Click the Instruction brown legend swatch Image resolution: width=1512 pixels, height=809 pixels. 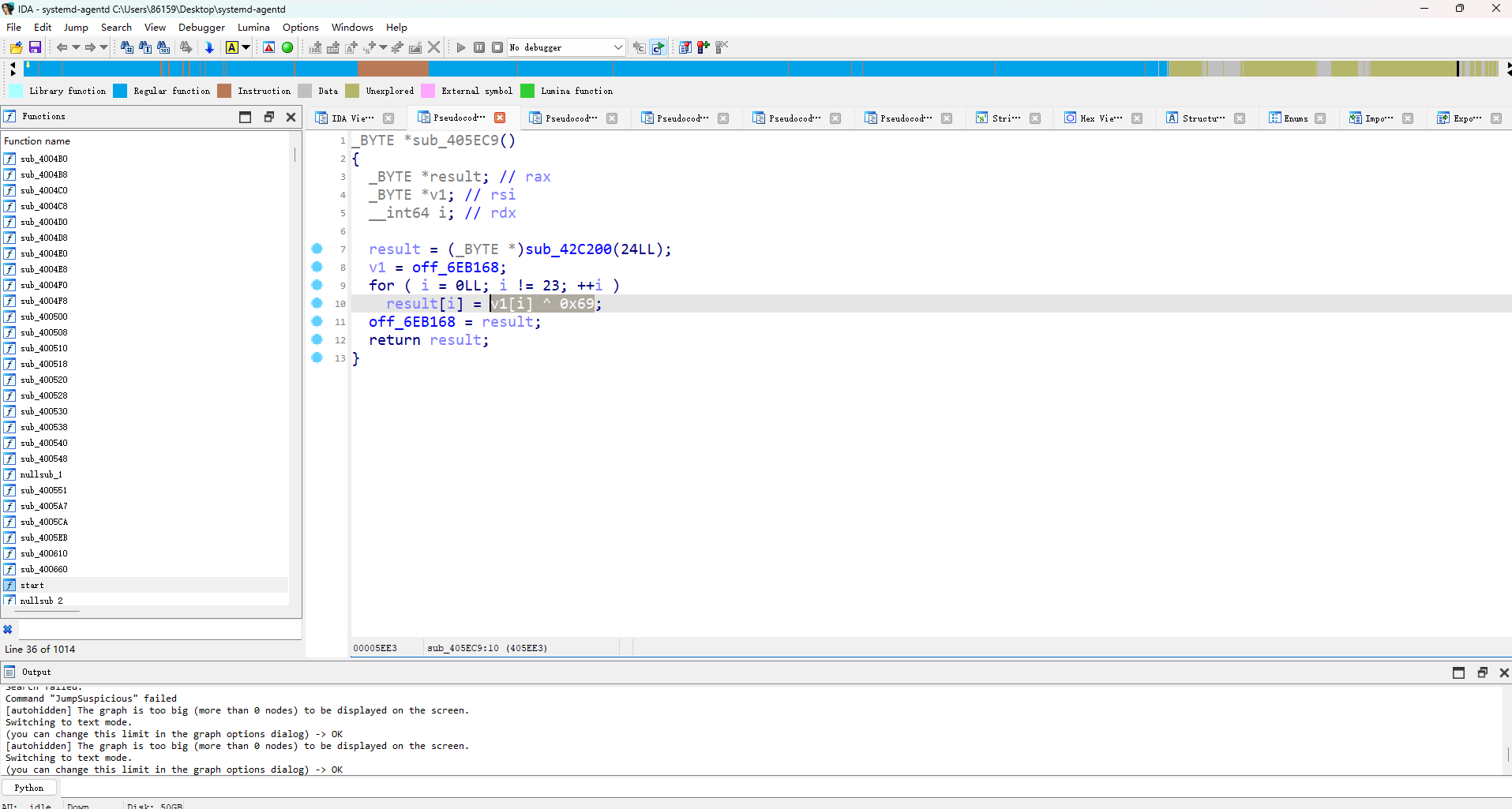tap(224, 91)
